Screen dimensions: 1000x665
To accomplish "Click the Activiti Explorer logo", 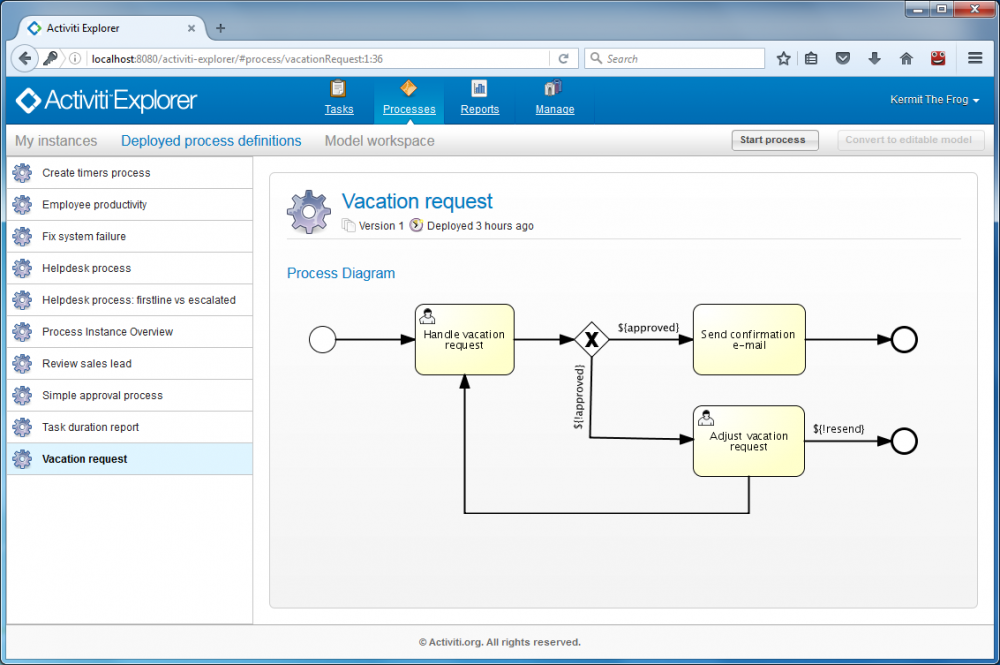I will coord(106,100).
